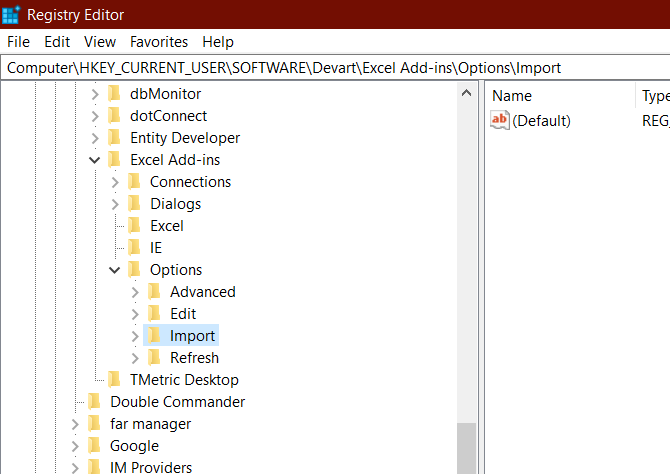Open the File menu
The width and height of the screenshot is (670, 474).
[18, 42]
